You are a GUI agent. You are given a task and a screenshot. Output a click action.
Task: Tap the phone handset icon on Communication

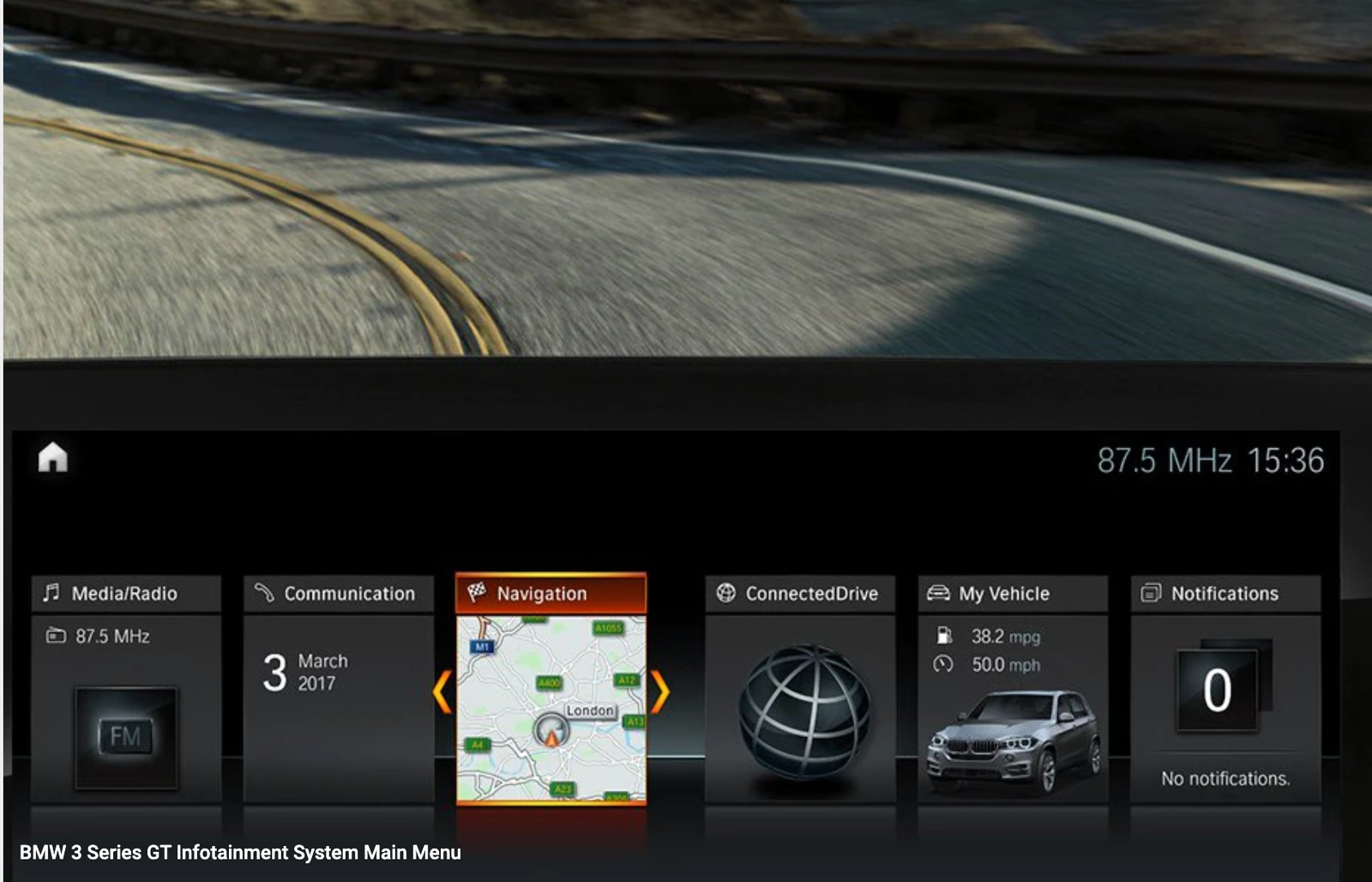264,593
